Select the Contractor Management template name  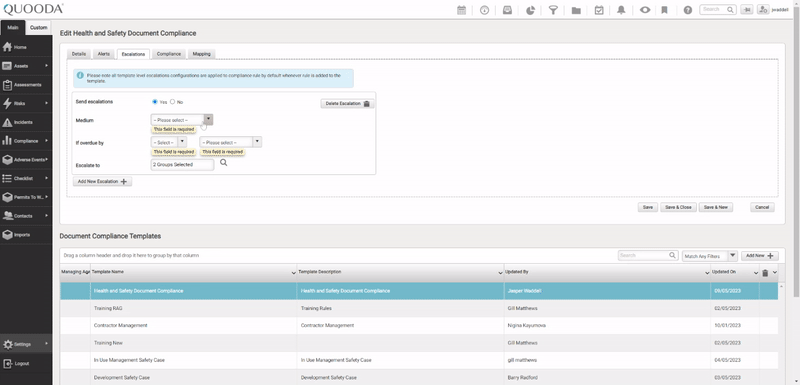pos(120,325)
